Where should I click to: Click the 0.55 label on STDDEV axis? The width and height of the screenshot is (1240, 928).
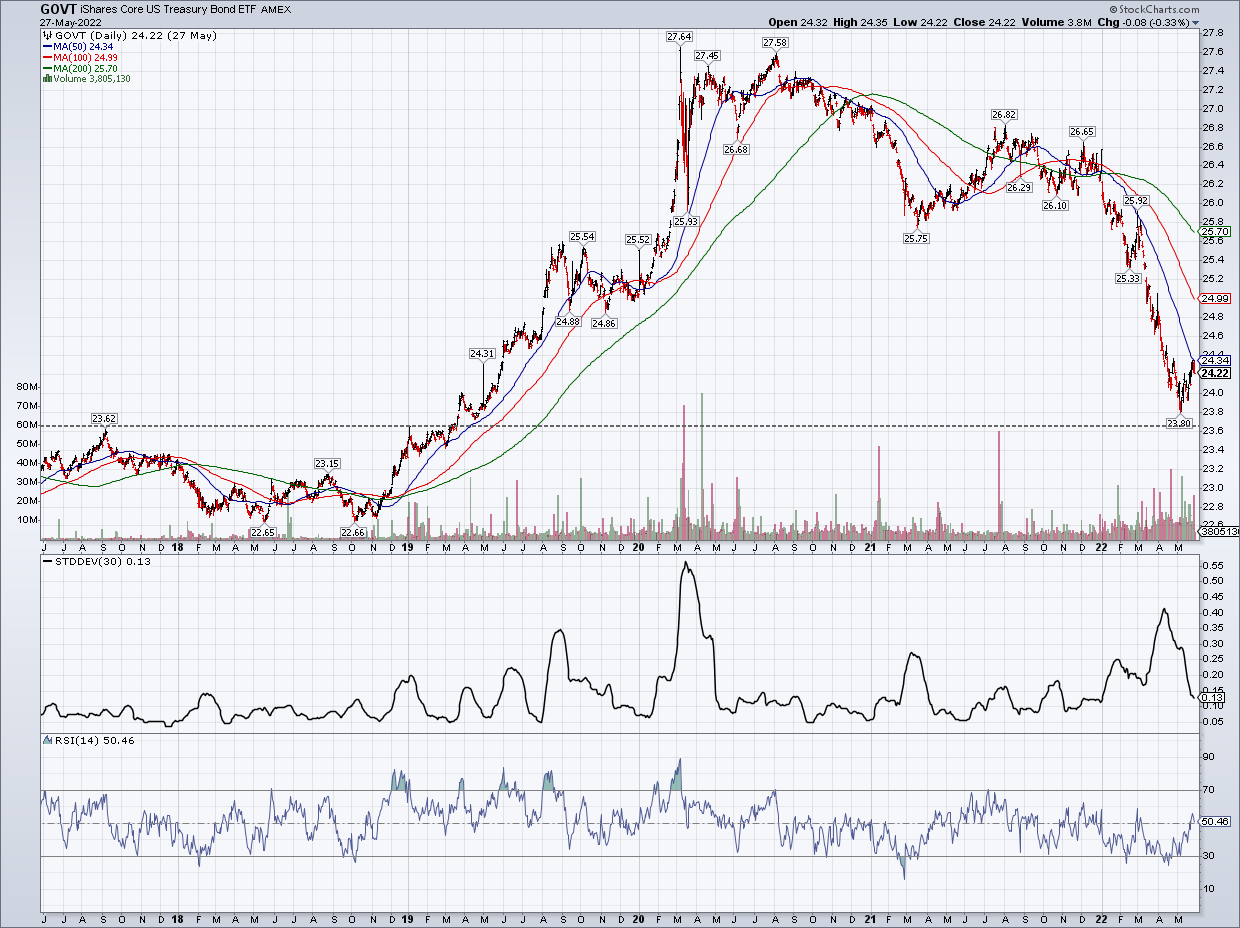coord(1213,566)
